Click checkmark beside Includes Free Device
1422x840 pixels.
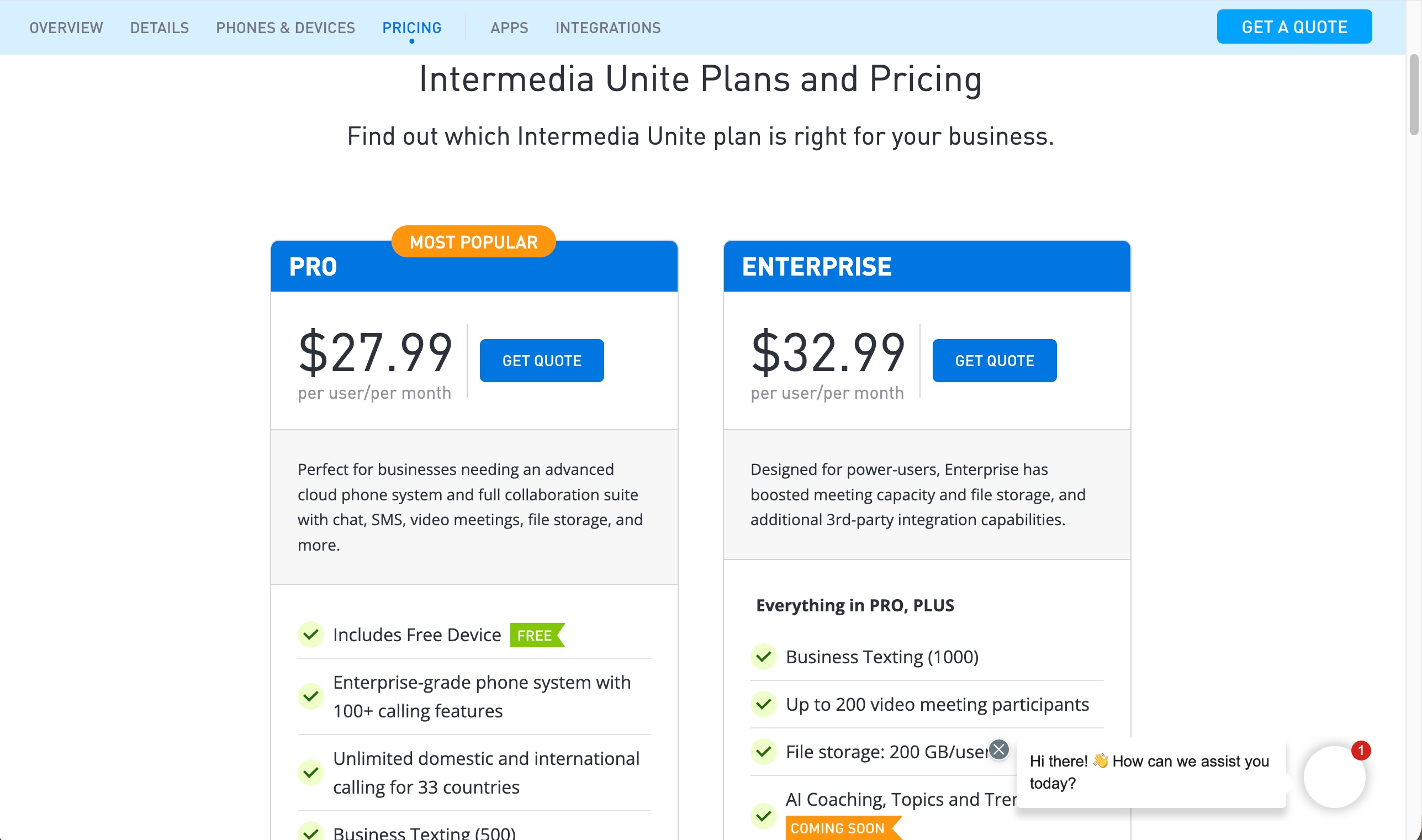[310, 634]
